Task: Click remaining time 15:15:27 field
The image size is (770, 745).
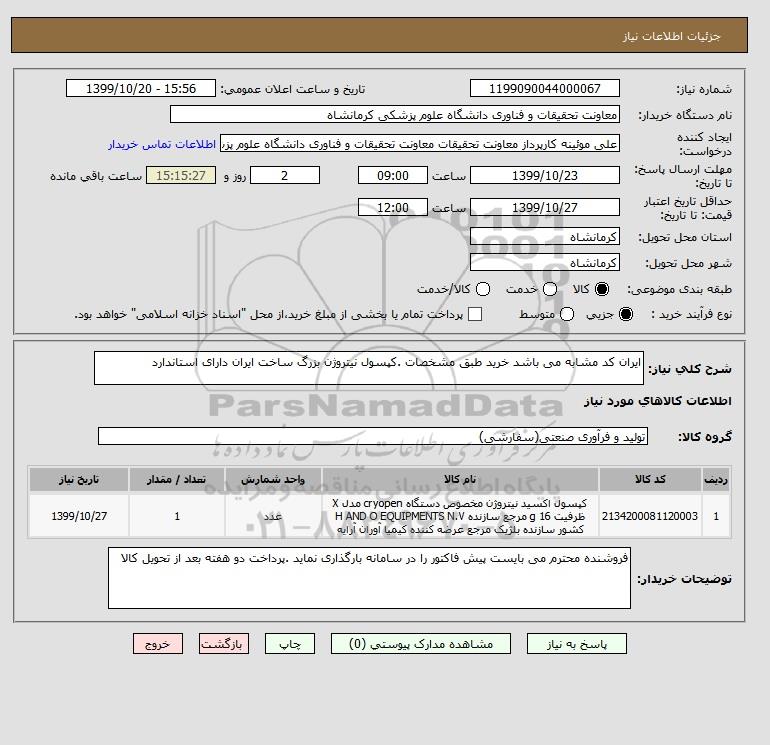Action: point(181,175)
